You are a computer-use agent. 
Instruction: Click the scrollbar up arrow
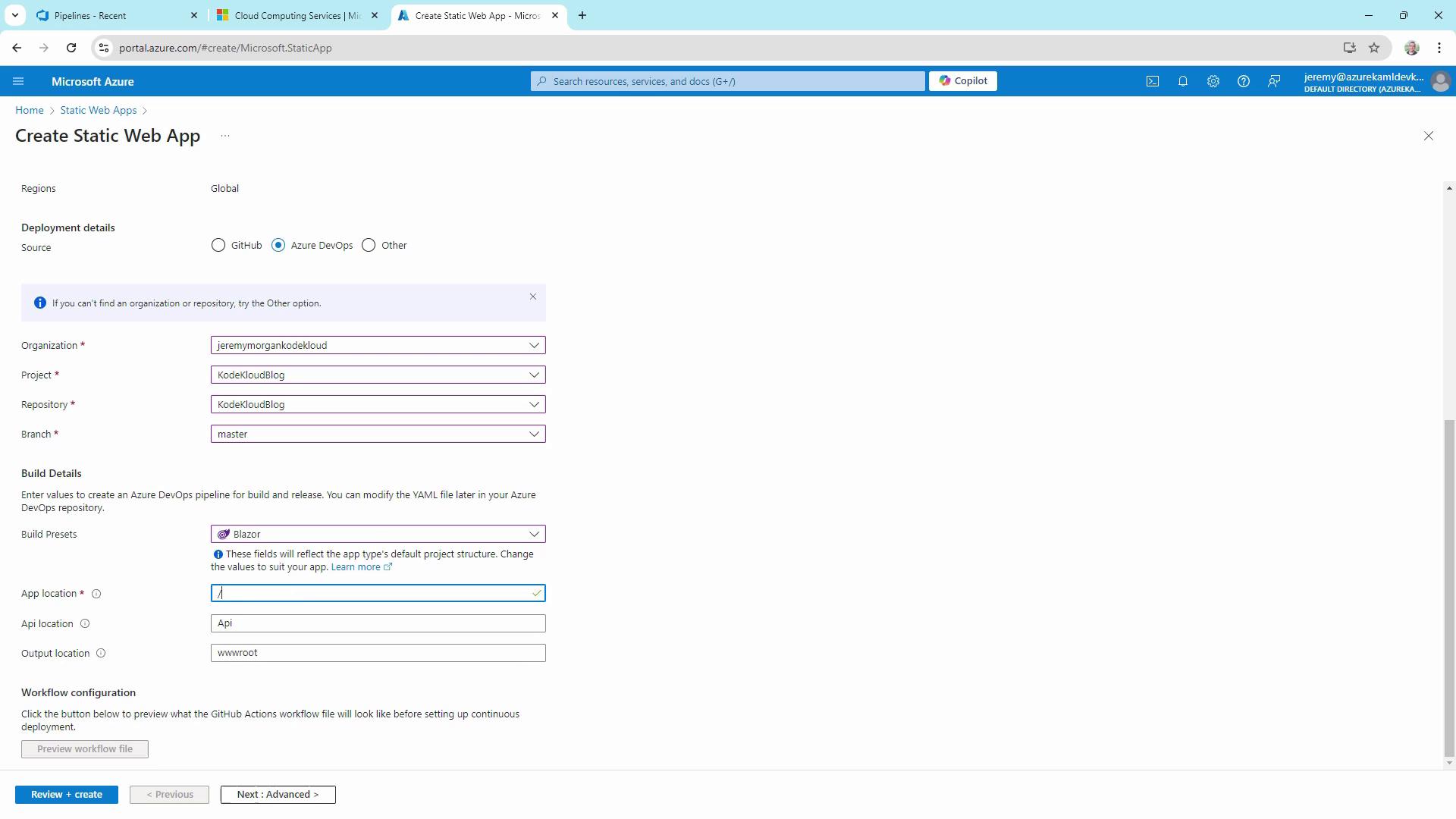[1449, 188]
